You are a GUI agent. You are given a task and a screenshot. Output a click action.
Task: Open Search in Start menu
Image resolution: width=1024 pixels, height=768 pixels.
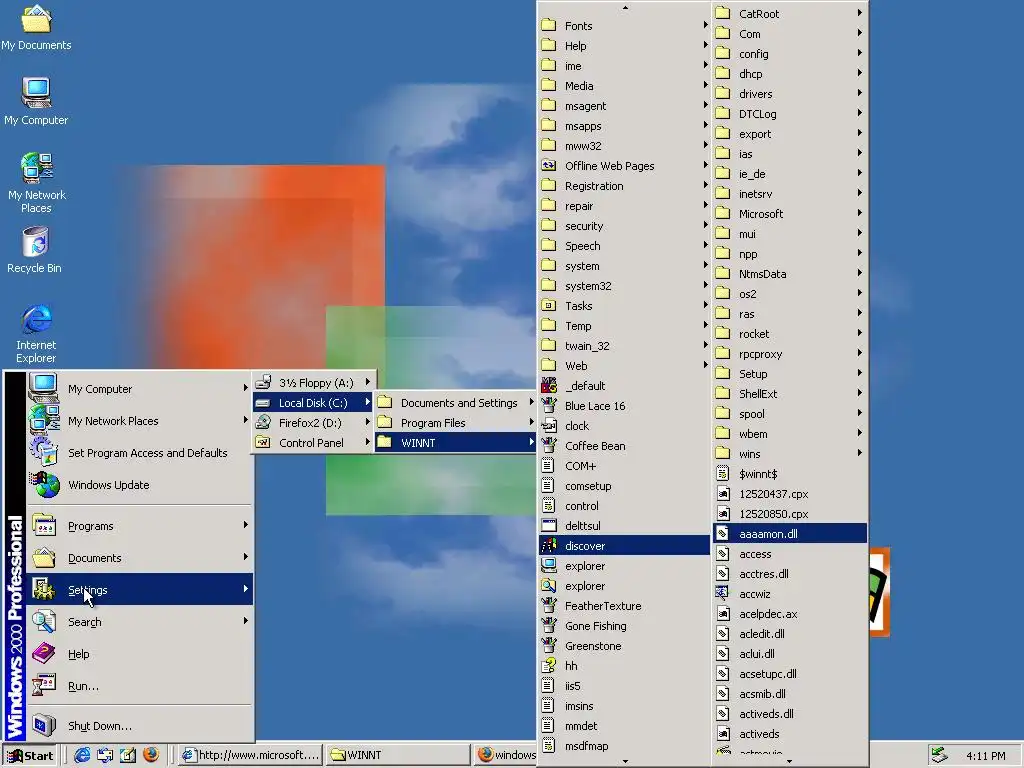pyautogui.click(x=140, y=622)
